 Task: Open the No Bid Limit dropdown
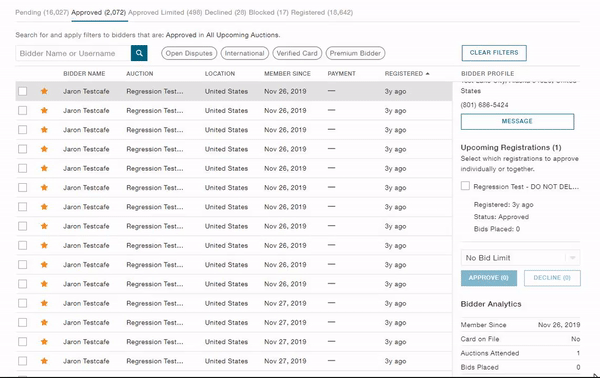click(x=520, y=258)
